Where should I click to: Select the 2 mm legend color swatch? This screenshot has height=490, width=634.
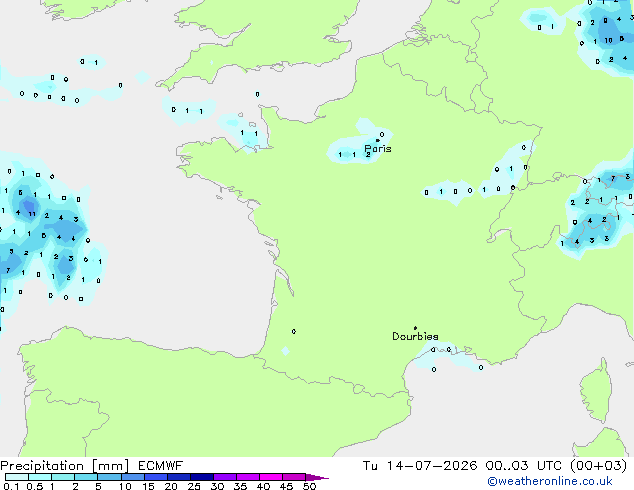[x=86, y=477]
